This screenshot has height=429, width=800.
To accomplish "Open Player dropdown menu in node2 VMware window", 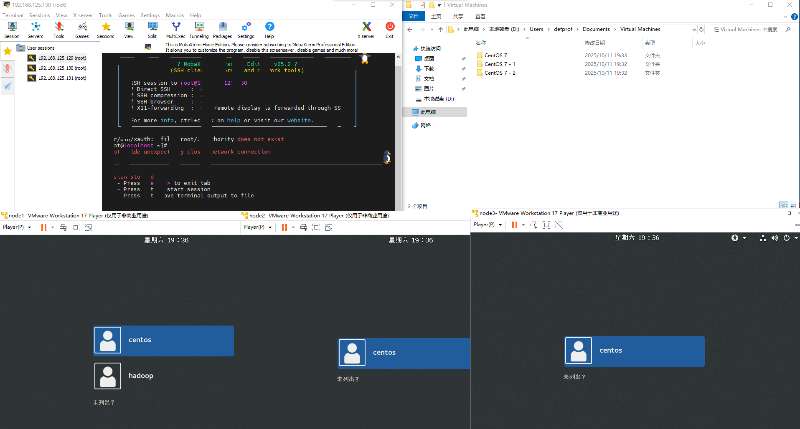I will tap(258, 227).
